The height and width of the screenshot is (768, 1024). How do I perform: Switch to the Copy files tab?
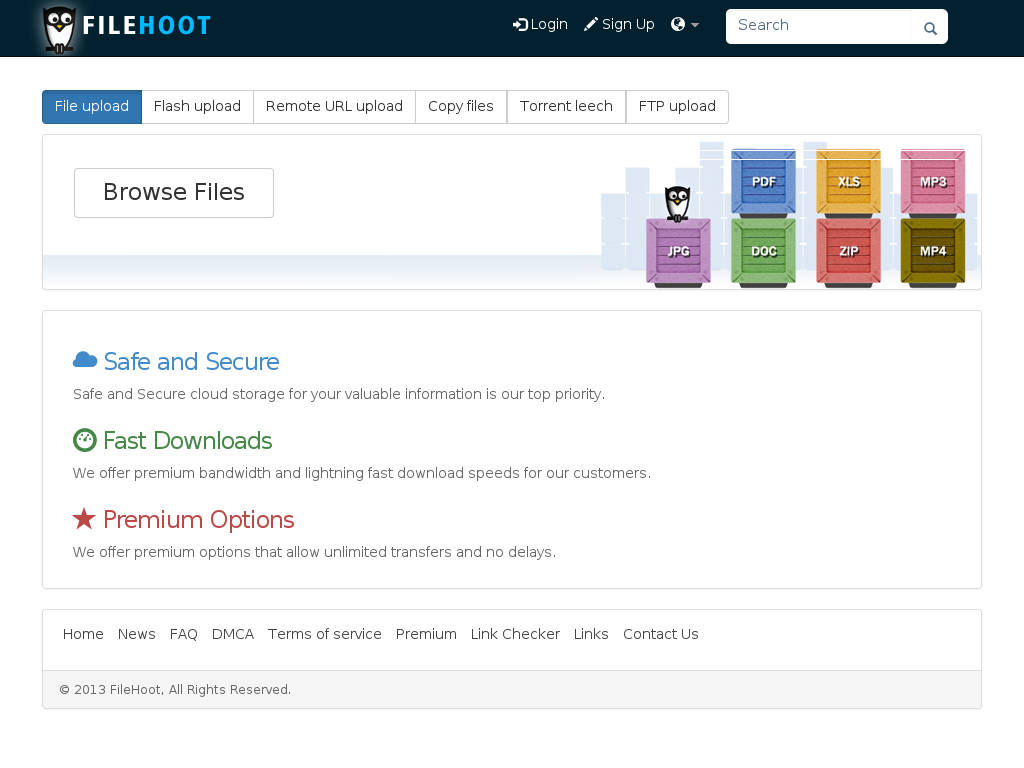click(x=461, y=106)
